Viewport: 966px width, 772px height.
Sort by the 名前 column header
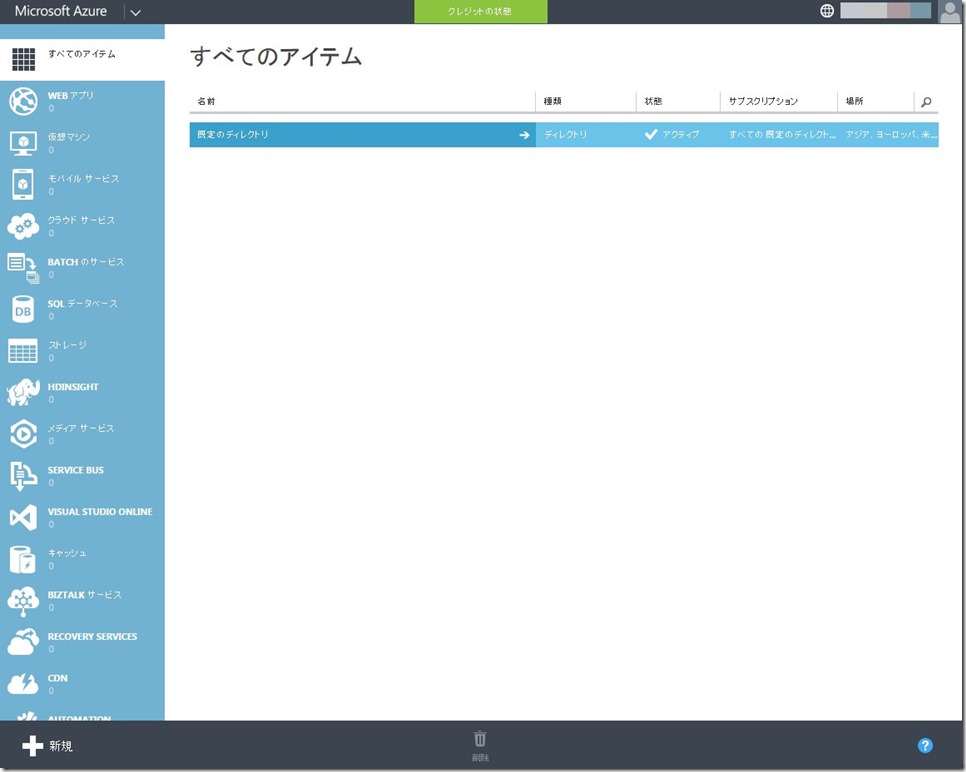coord(207,101)
